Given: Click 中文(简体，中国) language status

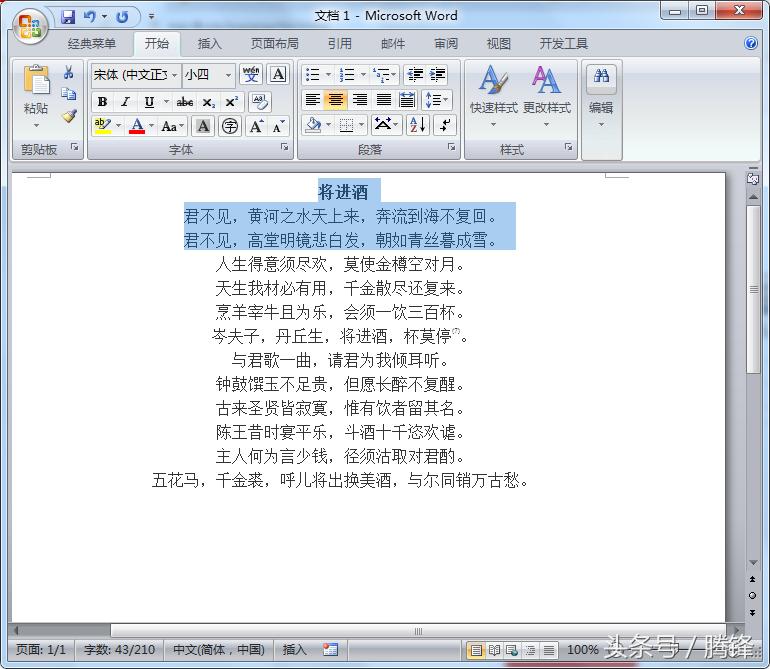Looking at the screenshot, I should click(219, 650).
